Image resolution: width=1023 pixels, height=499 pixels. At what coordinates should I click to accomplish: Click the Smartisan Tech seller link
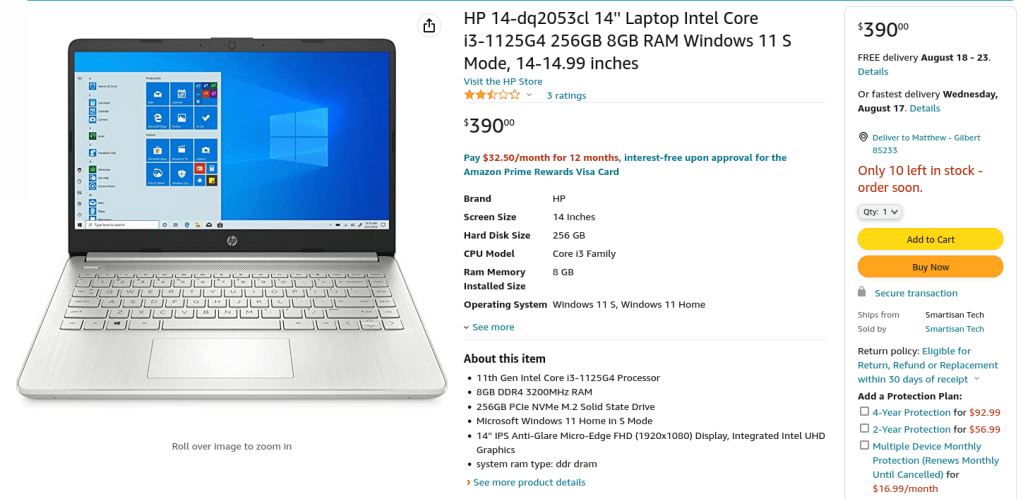(x=954, y=329)
